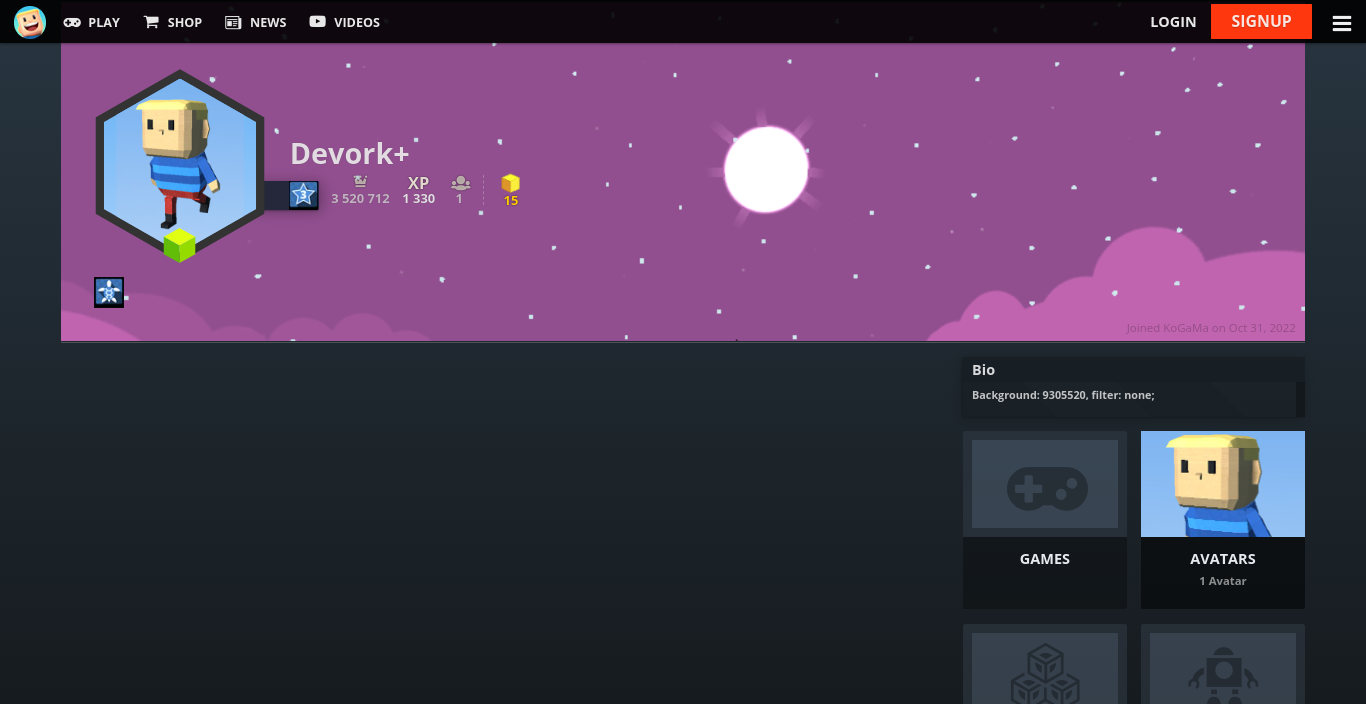Open the AVATARS card
Screen dimensions: 1366x704
pos(1223,520)
